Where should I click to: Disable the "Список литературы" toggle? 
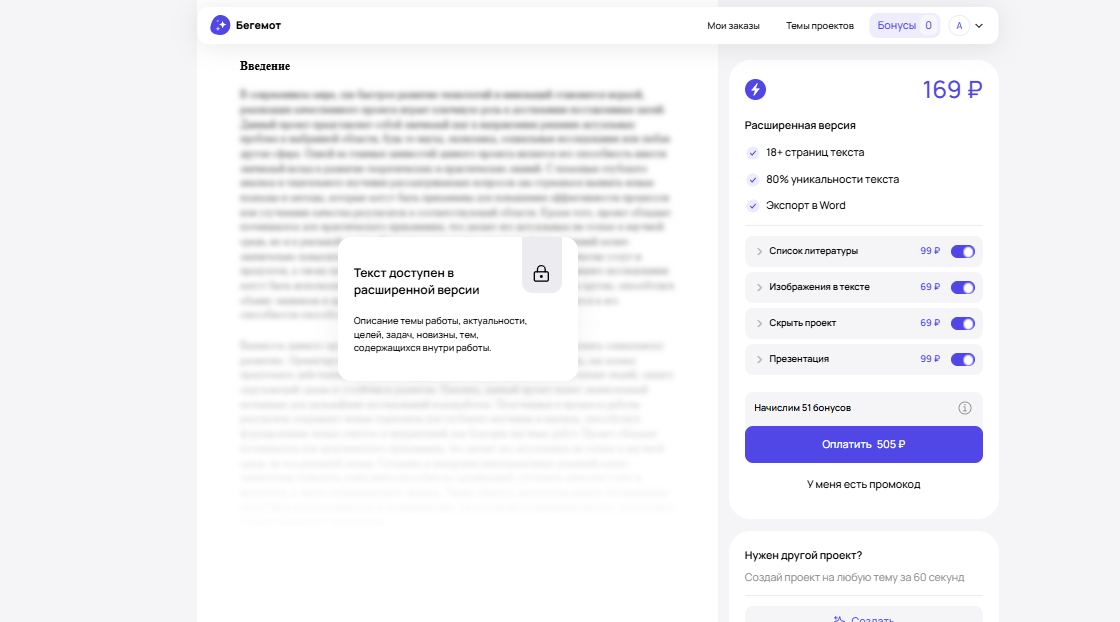point(962,251)
